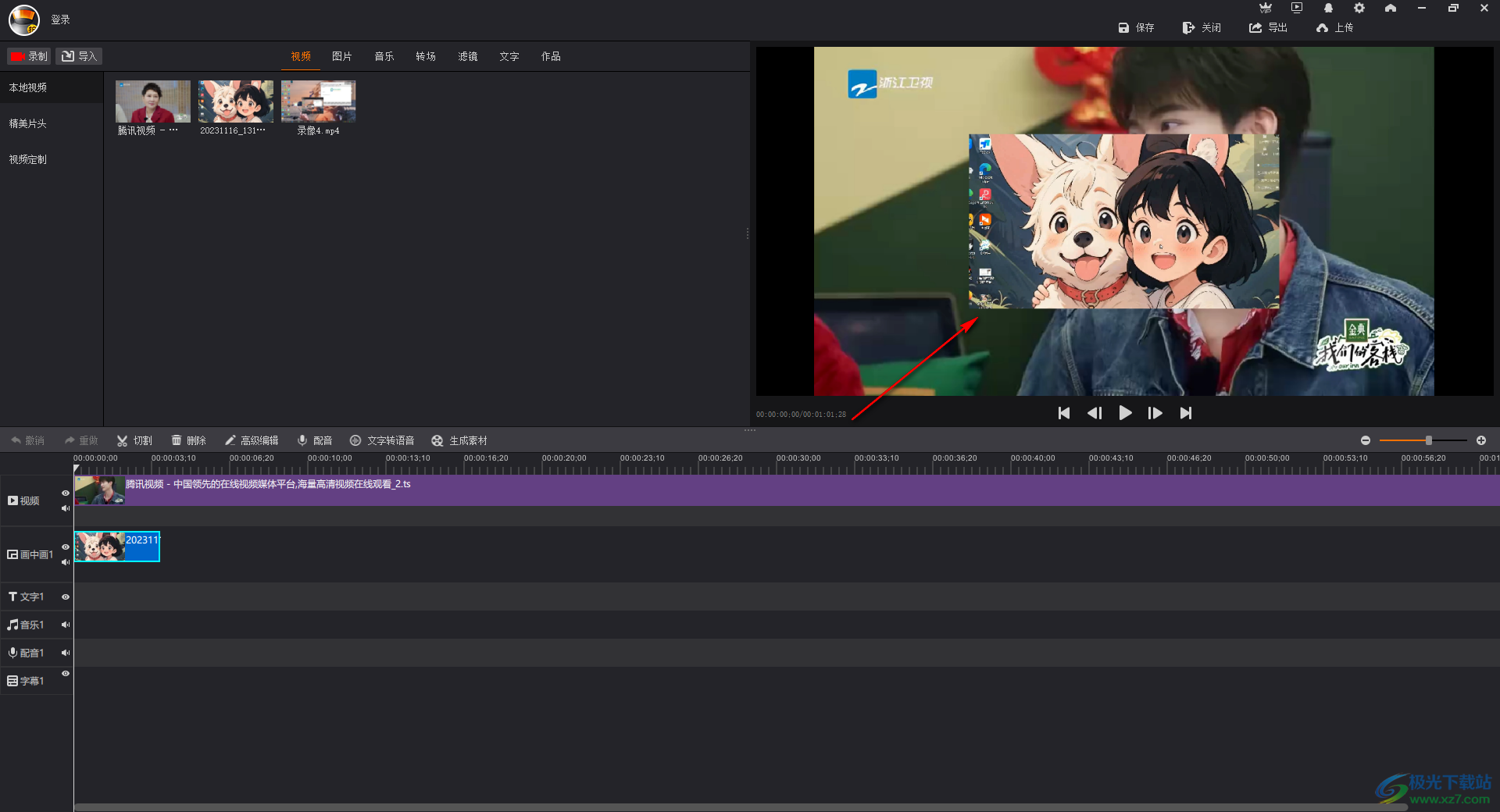The width and height of the screenshot is (1500, 812).
Task: Select the 20231116_131 video thumbnail
Action: pos(235,101)
